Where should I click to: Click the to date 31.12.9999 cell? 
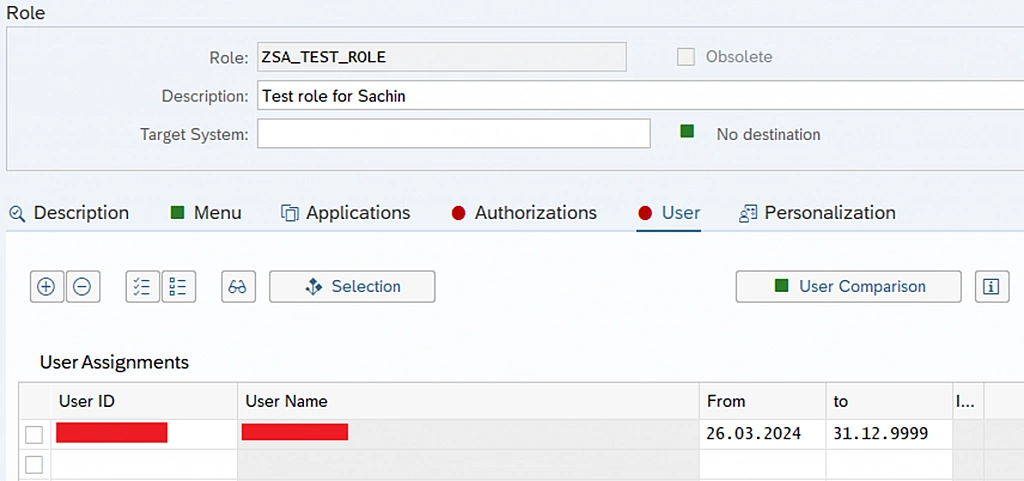point(889,434)
